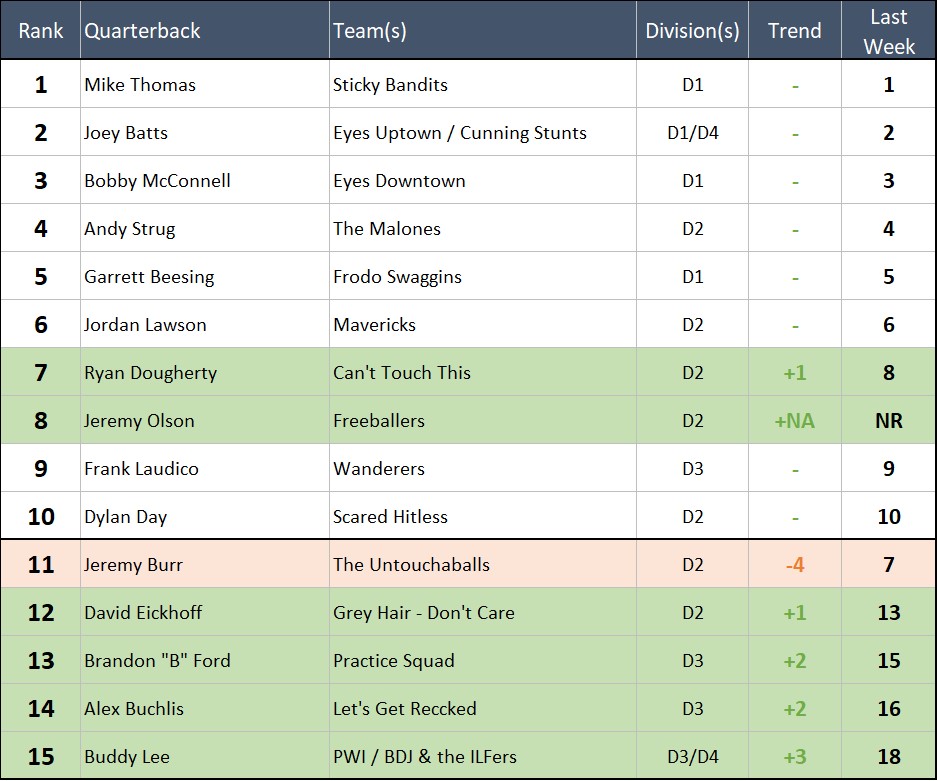
Task: Click the Rank column header
Action: 40,31
